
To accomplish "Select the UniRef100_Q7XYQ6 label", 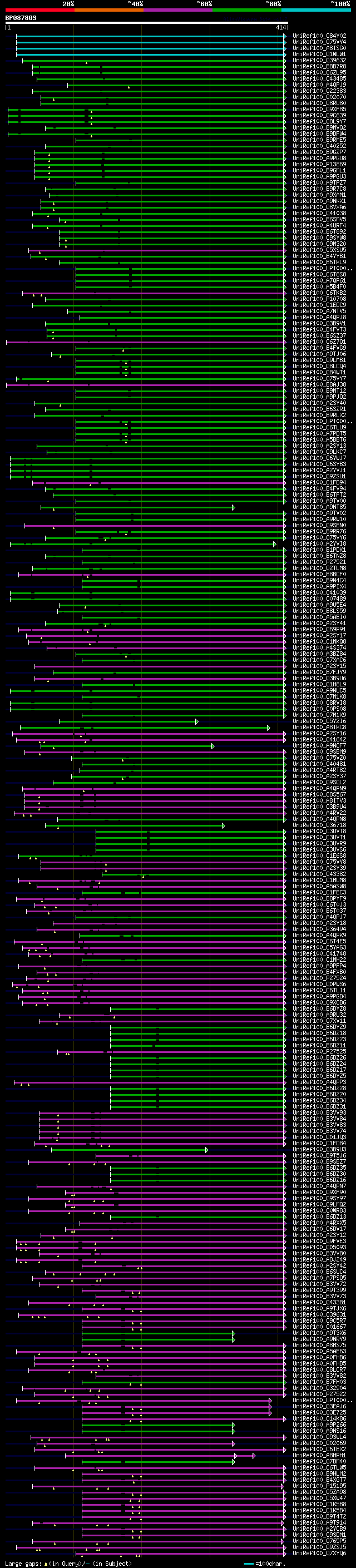I will (319, 1554).
